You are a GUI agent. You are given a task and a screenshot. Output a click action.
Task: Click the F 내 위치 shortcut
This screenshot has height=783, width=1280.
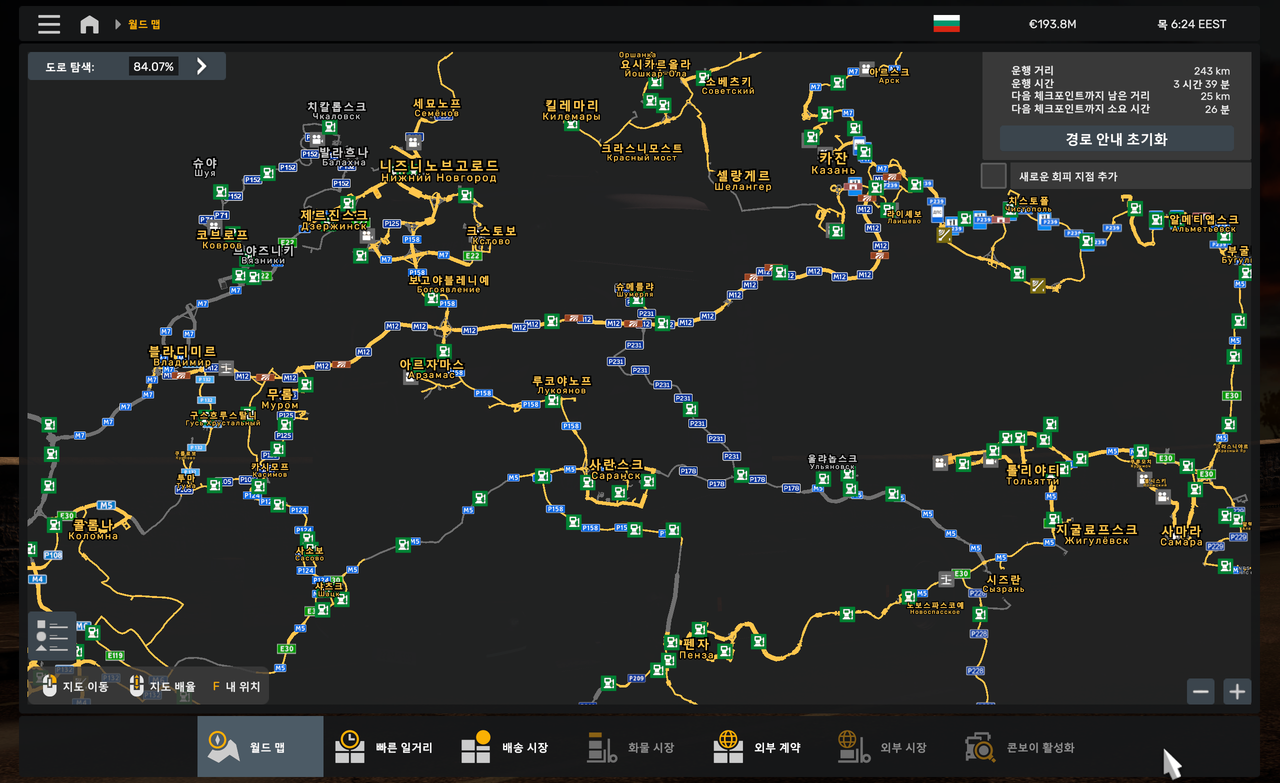click(236, 687)
